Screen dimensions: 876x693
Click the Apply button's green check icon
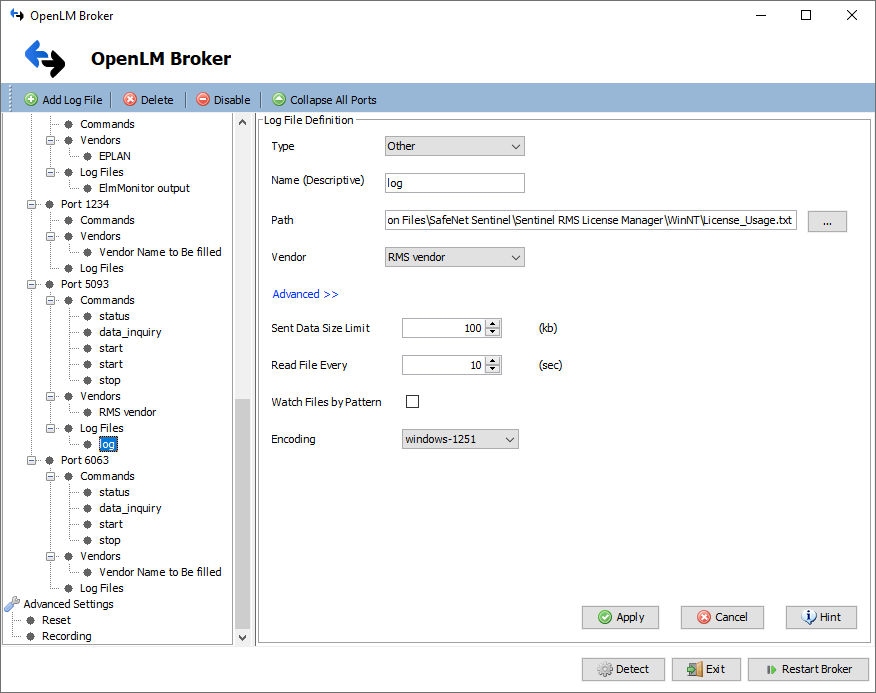coord(604,617)
